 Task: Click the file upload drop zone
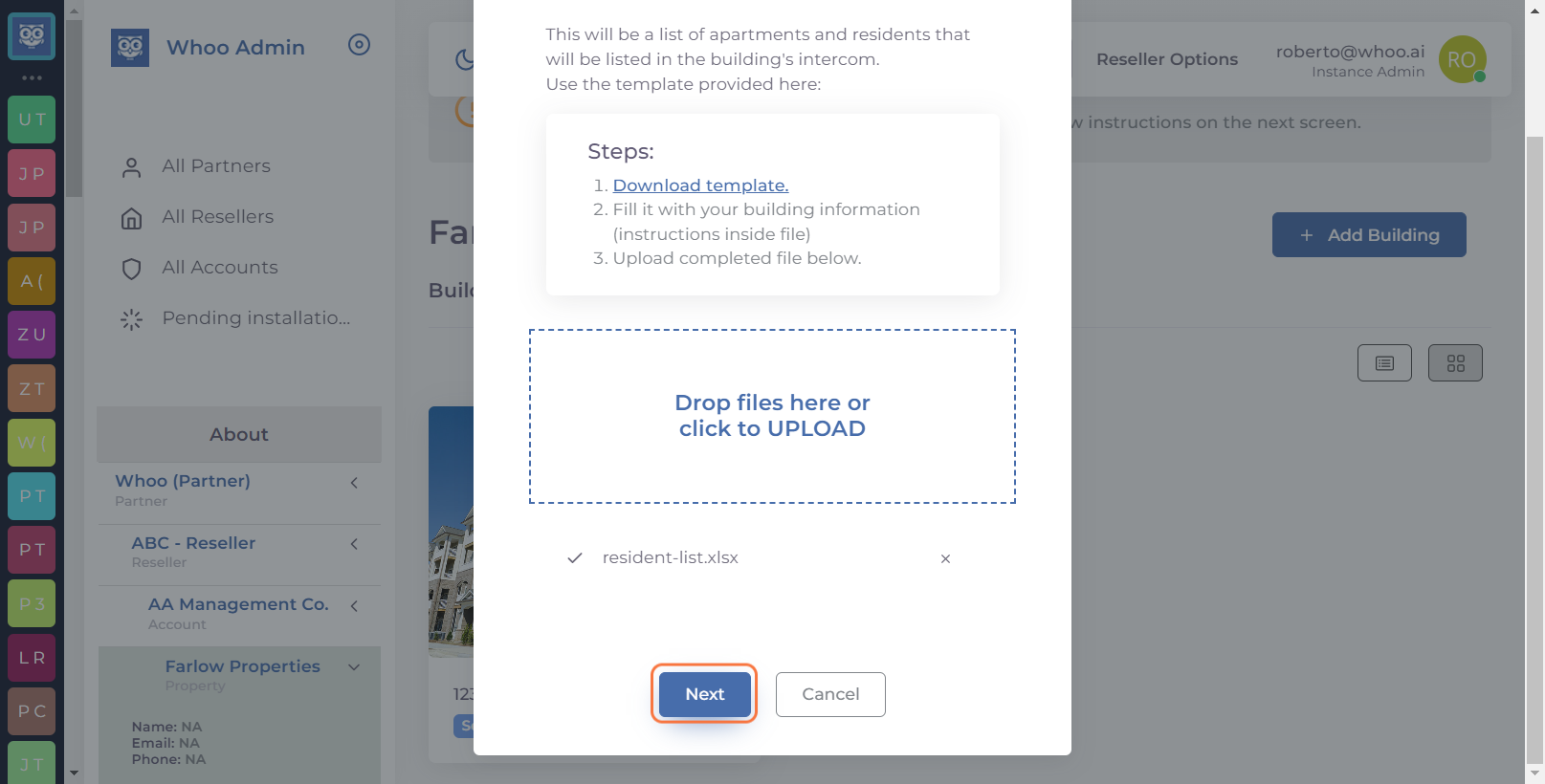pyautogui.click(x=772, y=416)
